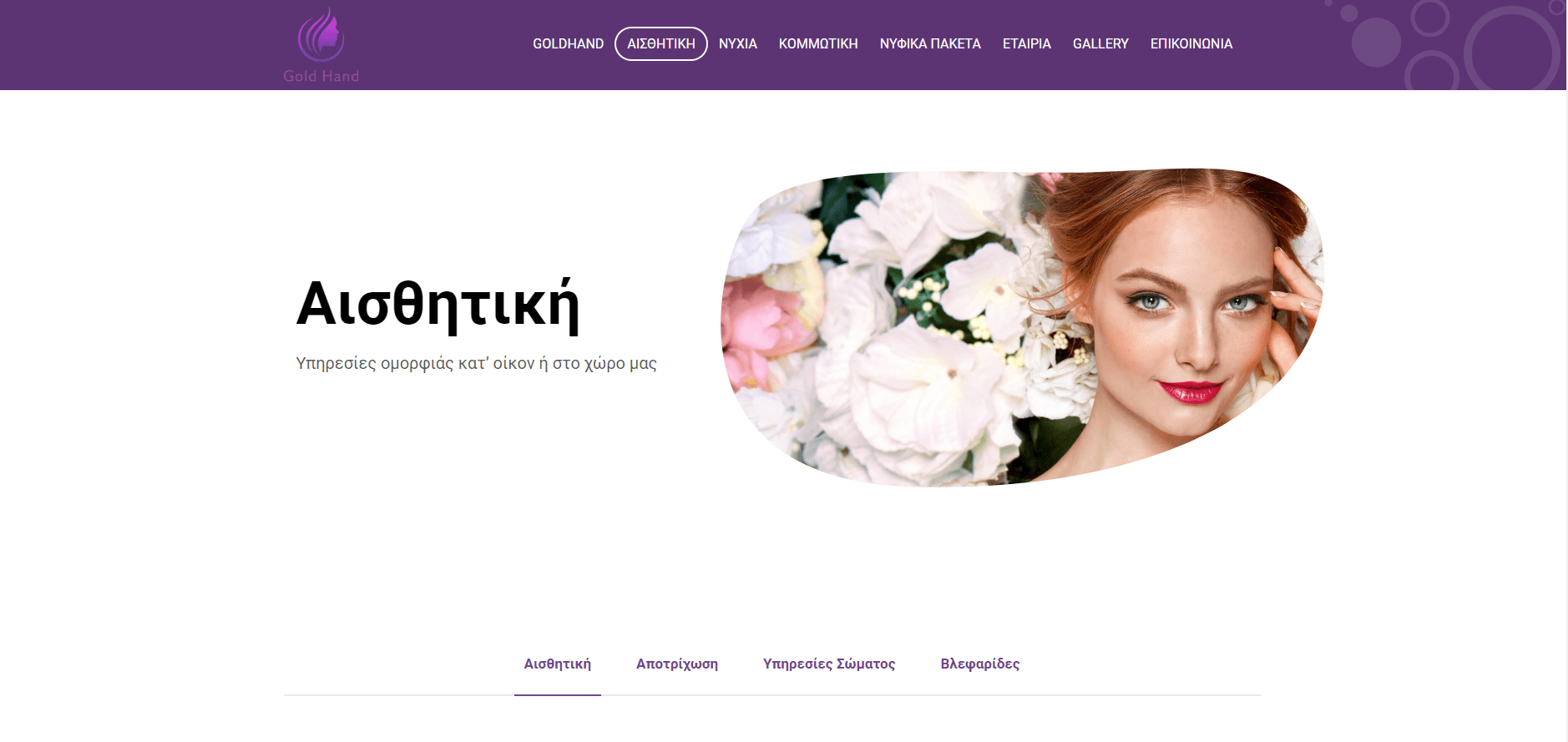
Task: Open the Βλεφαρίδες tab
Action: pyautogui.click(x=979, y=664)
